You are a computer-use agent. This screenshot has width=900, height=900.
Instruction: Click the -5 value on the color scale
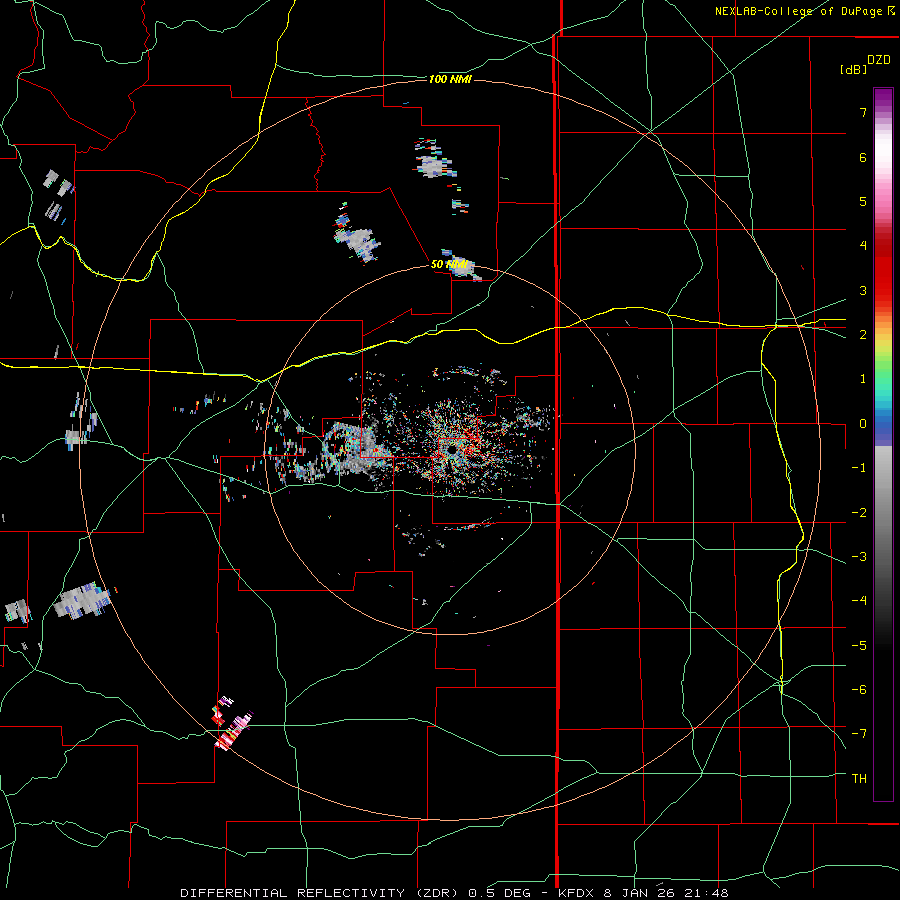[x=859, y=646]
